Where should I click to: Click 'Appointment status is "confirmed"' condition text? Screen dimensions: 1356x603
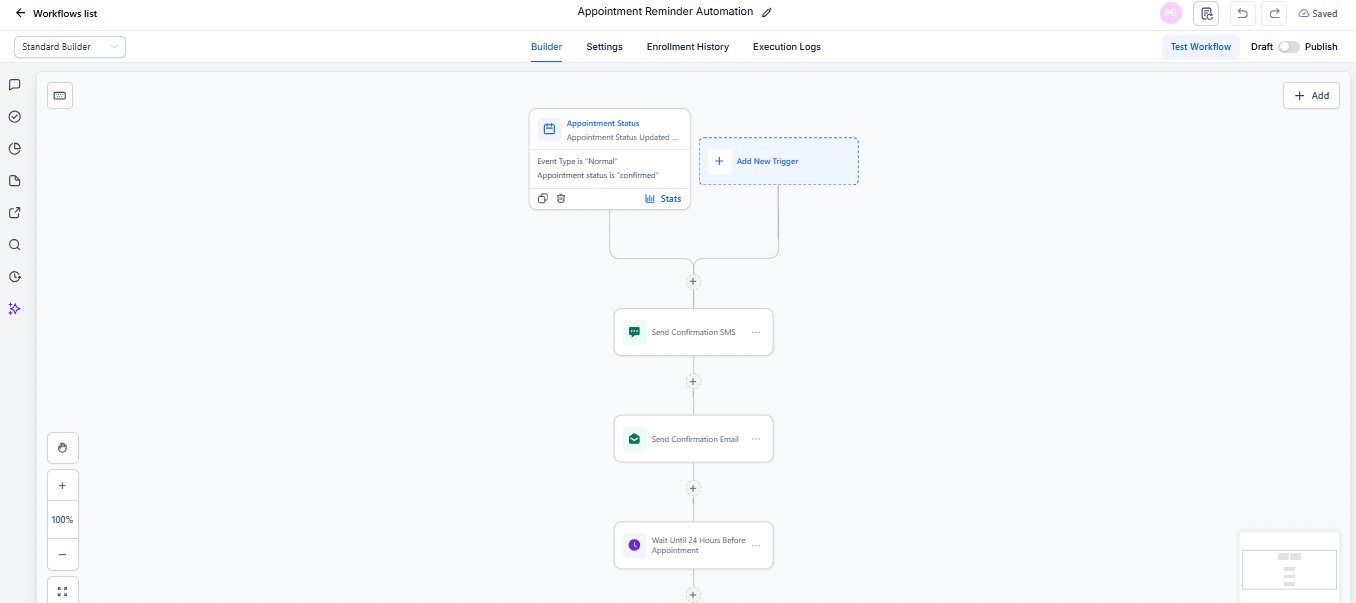coord(598,175)
